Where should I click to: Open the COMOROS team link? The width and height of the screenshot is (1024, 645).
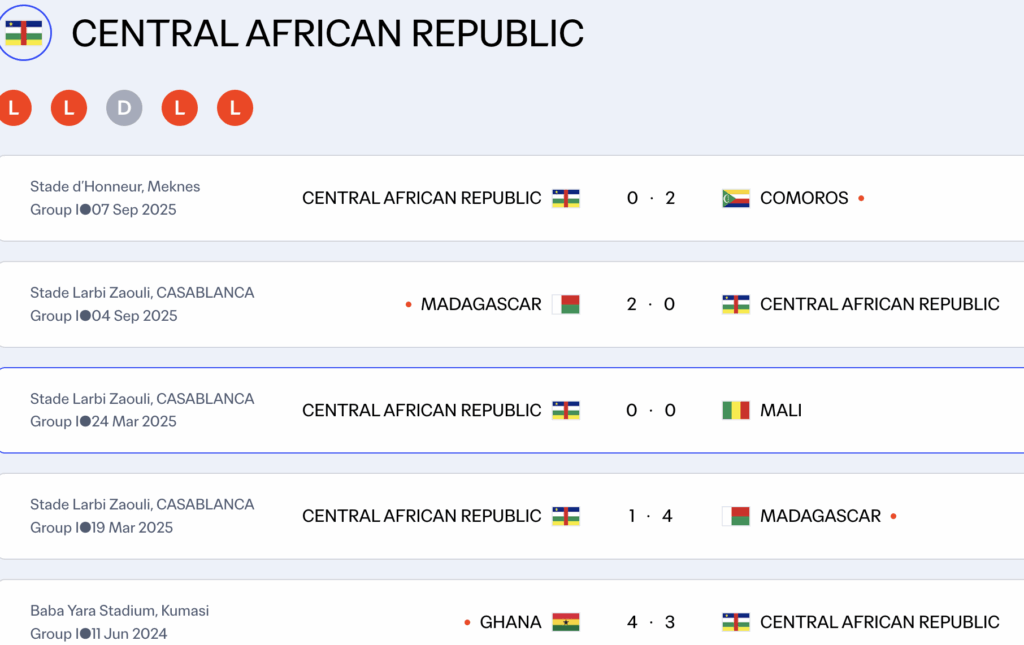pyautogui.click(x=804, y=198)
